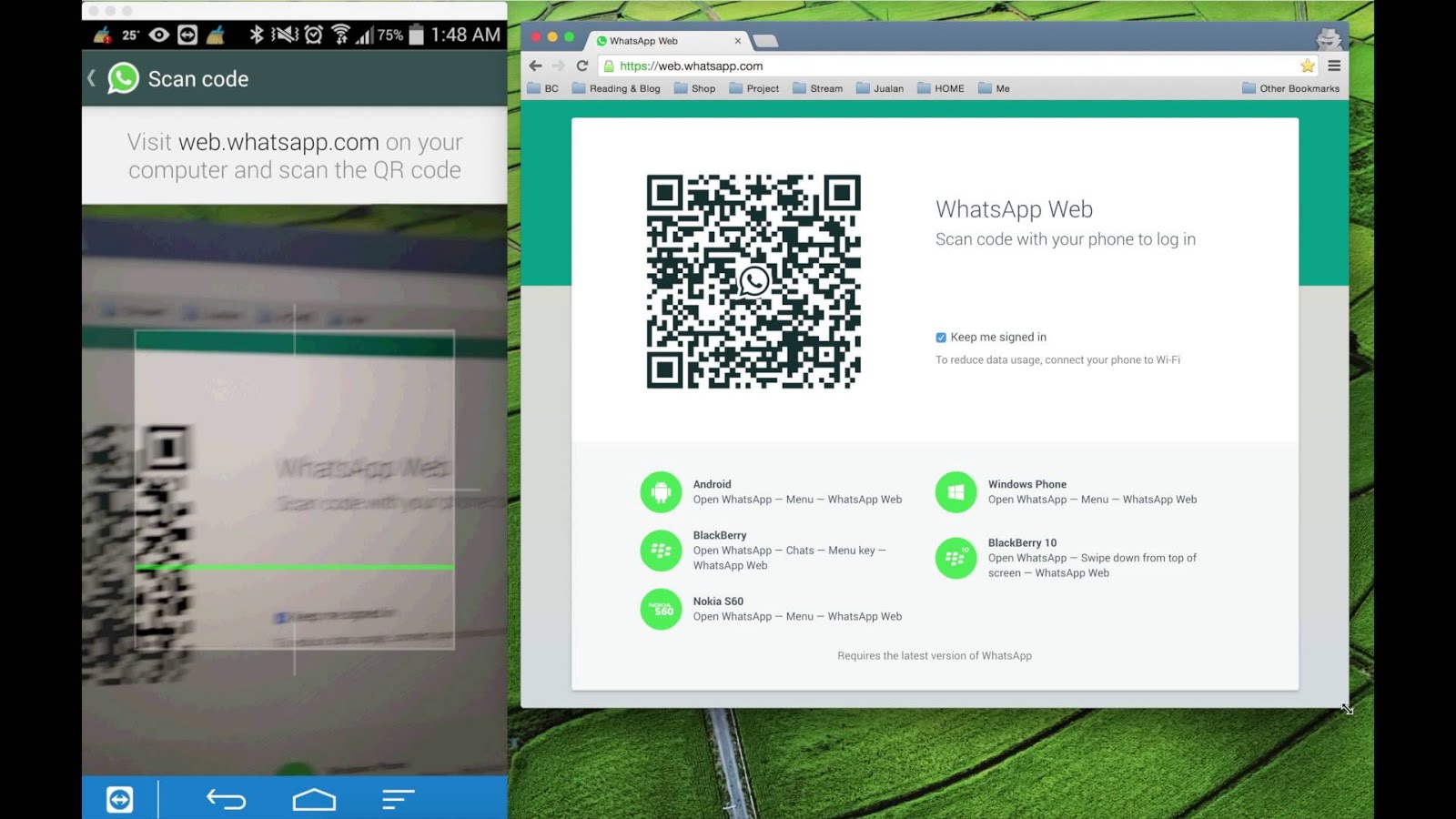Tap the Bluetooth icon in phone status bar
The width and height of the screenshot is (1456, 819).
pos(257,35)
